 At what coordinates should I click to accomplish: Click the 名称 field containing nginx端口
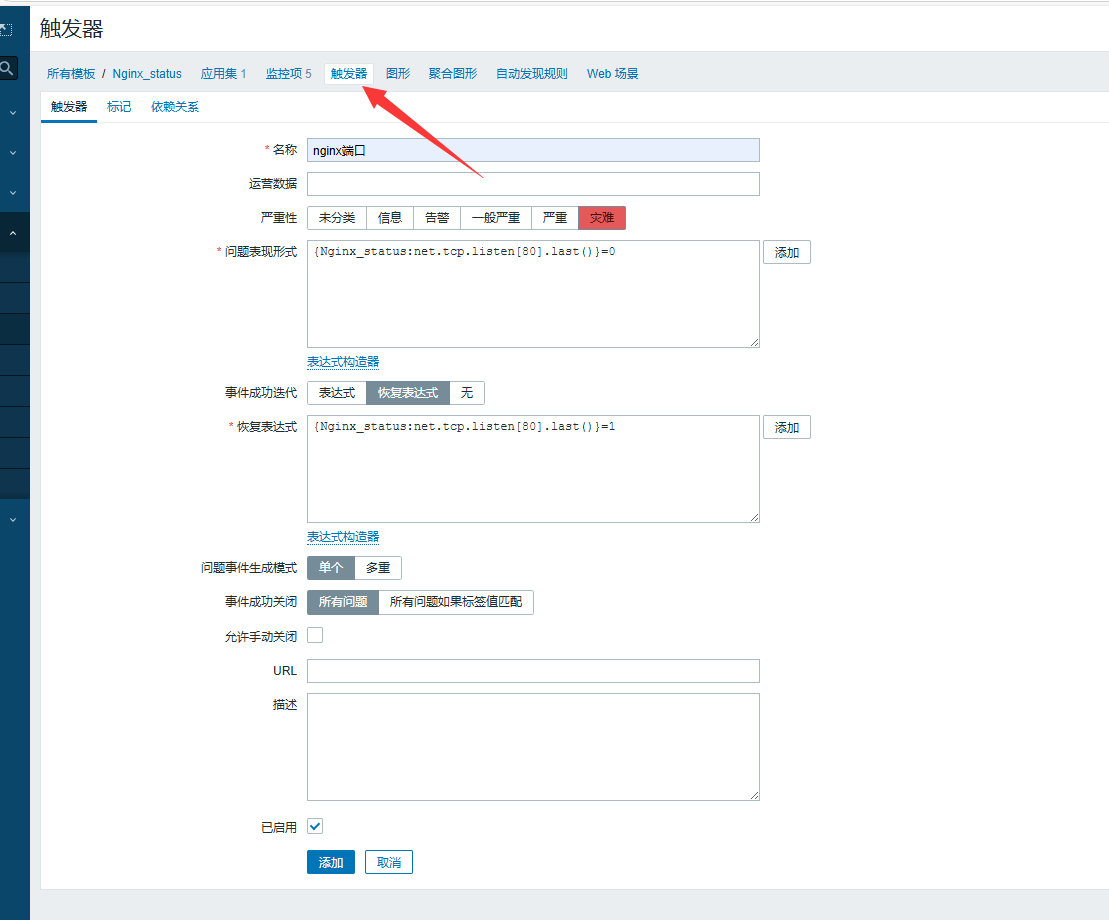[533, 150]
